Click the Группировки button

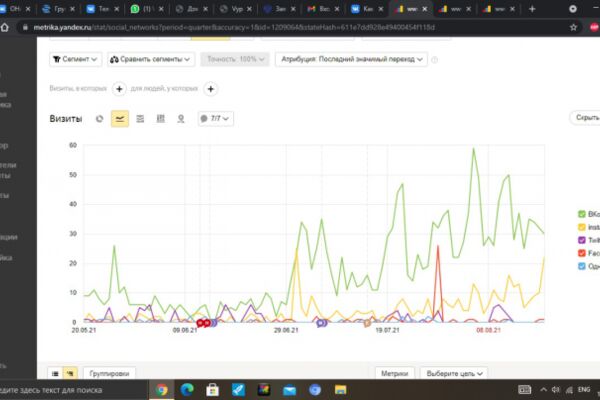109,373
